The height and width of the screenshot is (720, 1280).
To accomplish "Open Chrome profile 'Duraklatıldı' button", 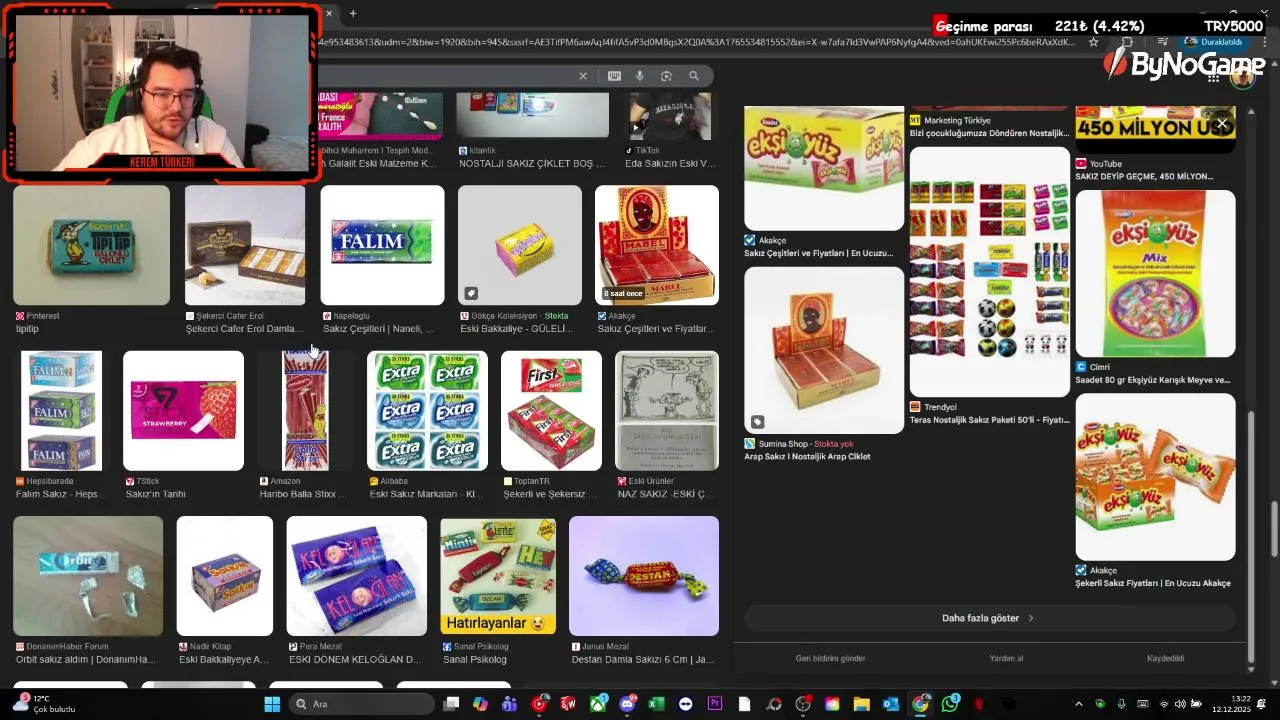I will (1213, 42).
